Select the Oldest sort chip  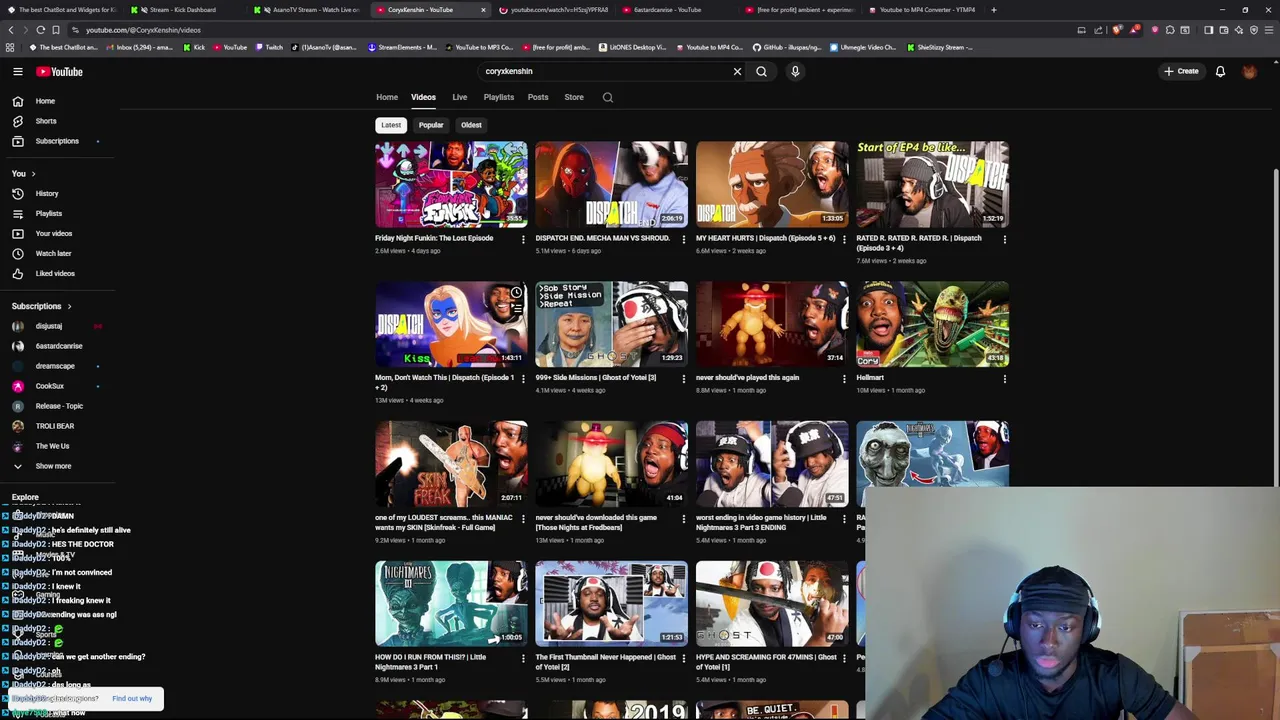(471, 125)
